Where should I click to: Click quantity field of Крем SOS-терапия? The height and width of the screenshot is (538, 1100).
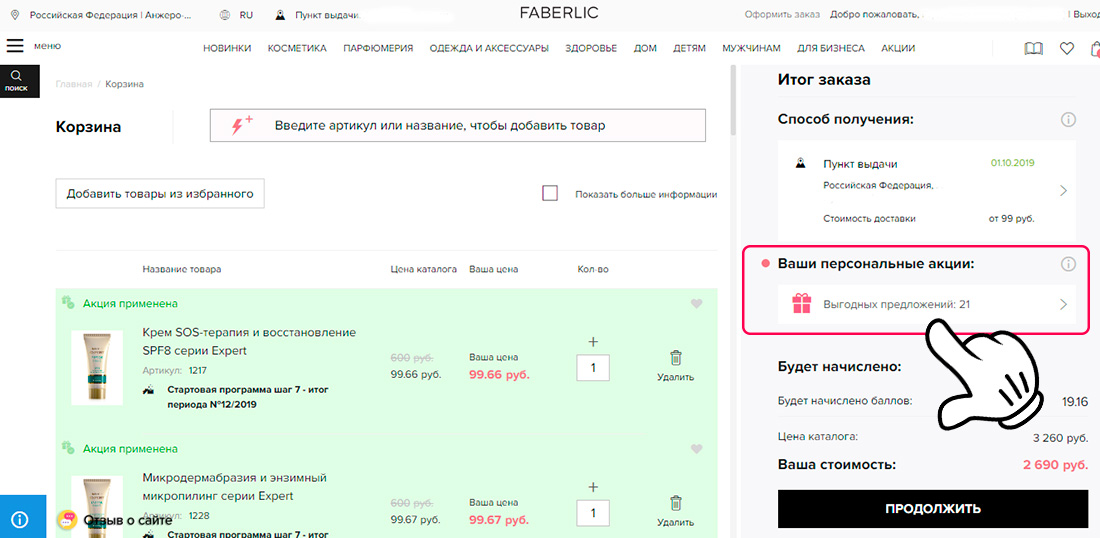click(593, 368)
